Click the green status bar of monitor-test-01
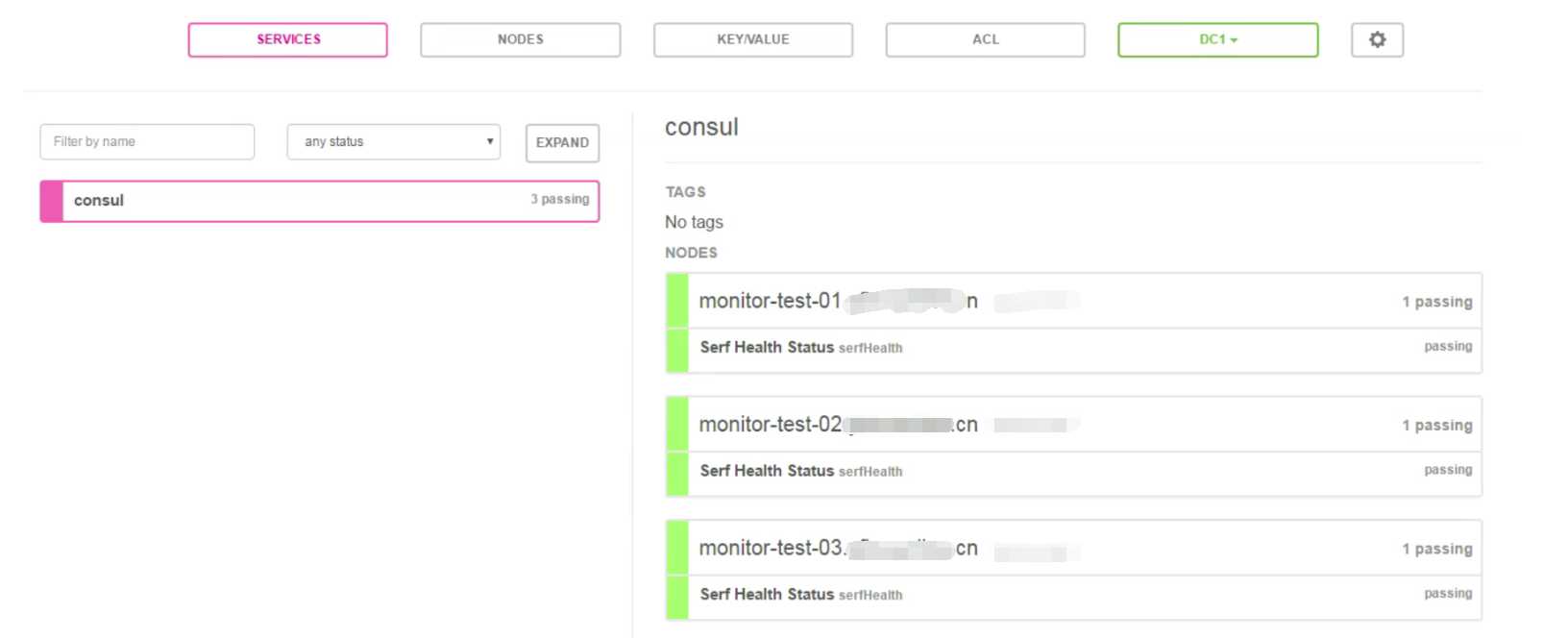 pos(677,302)
